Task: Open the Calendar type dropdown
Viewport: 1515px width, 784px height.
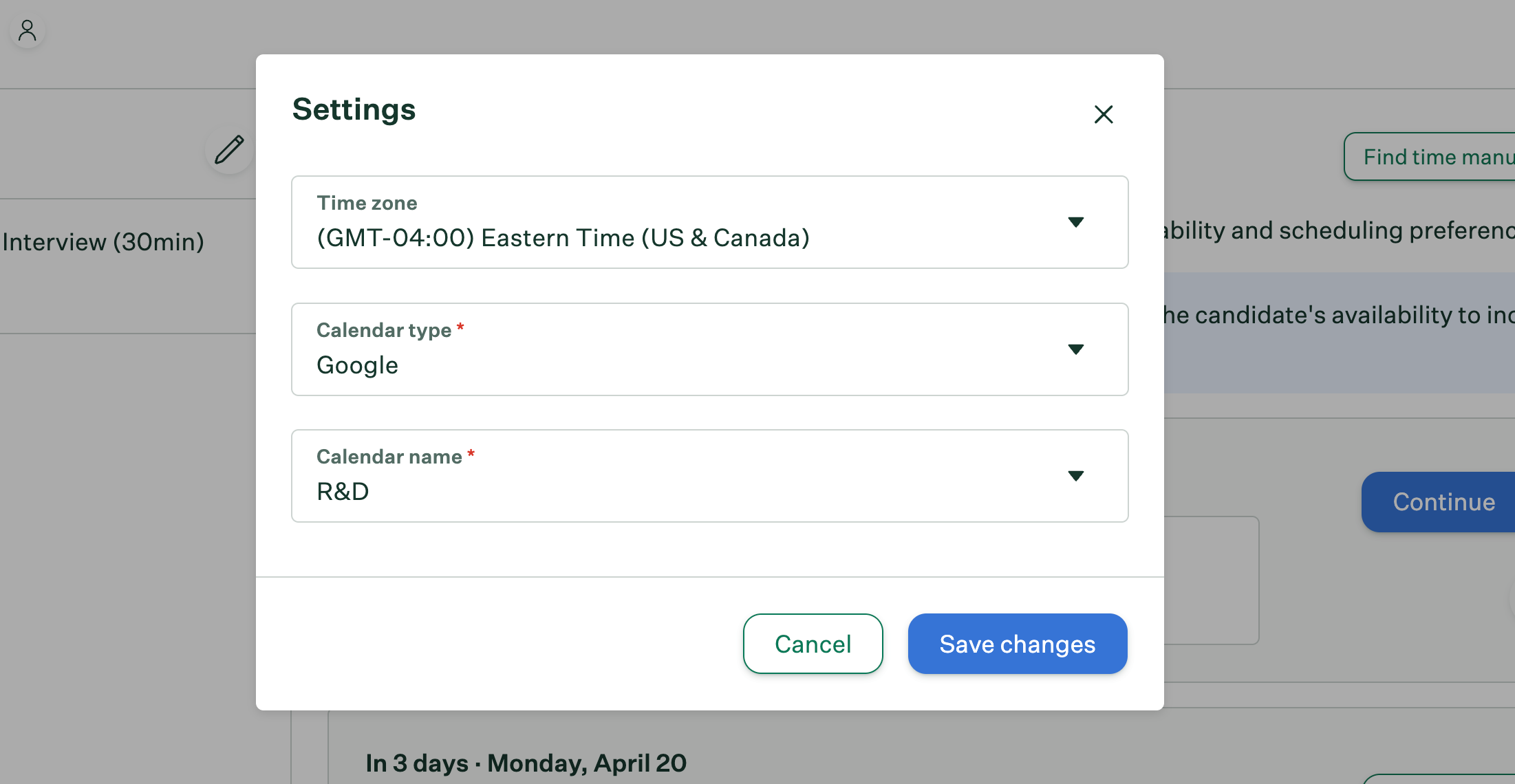Action: [x=709, y=349]
